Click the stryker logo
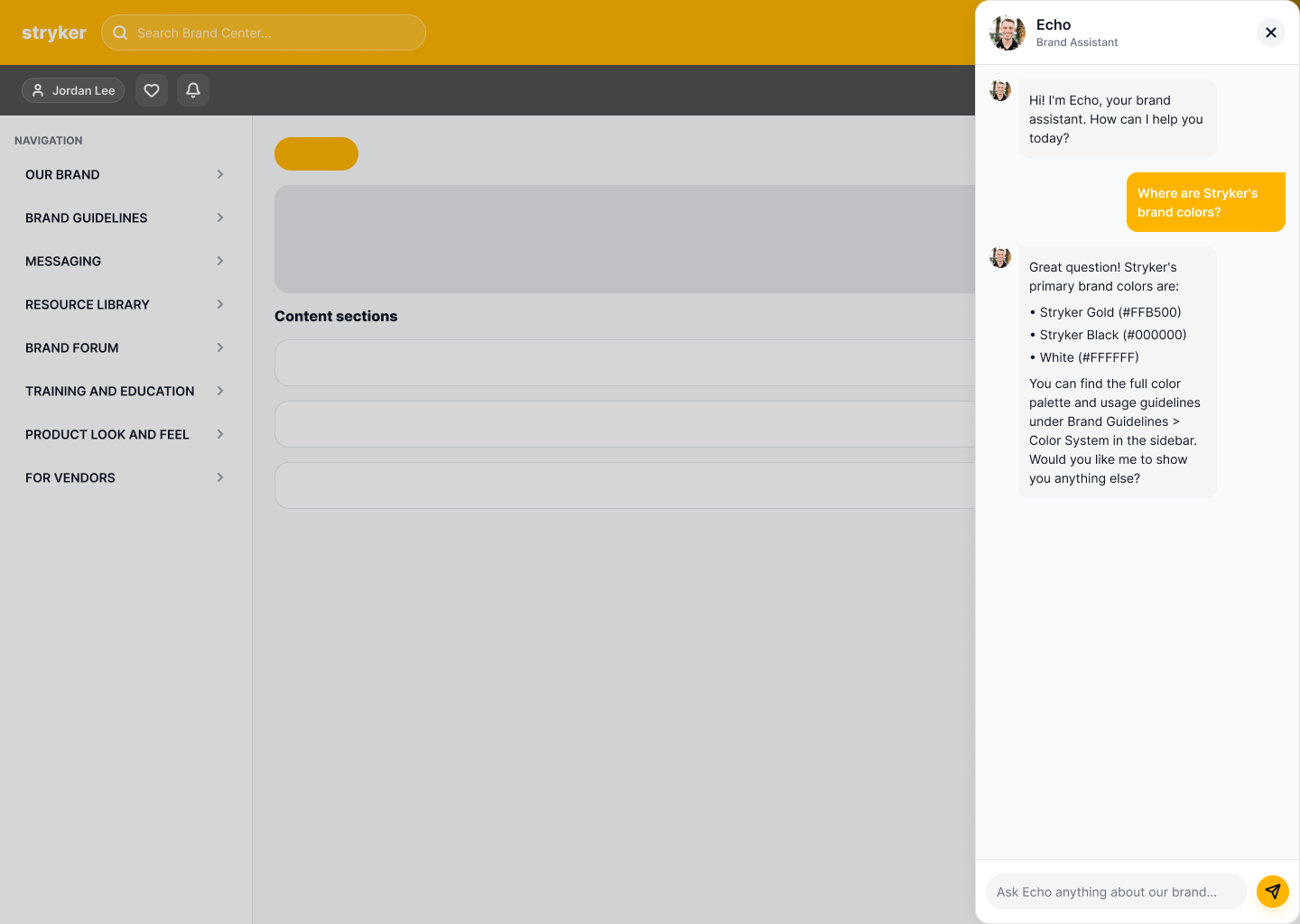This screenshot has height=924, width=1300. pyautogui.click(x=54, y=32)
